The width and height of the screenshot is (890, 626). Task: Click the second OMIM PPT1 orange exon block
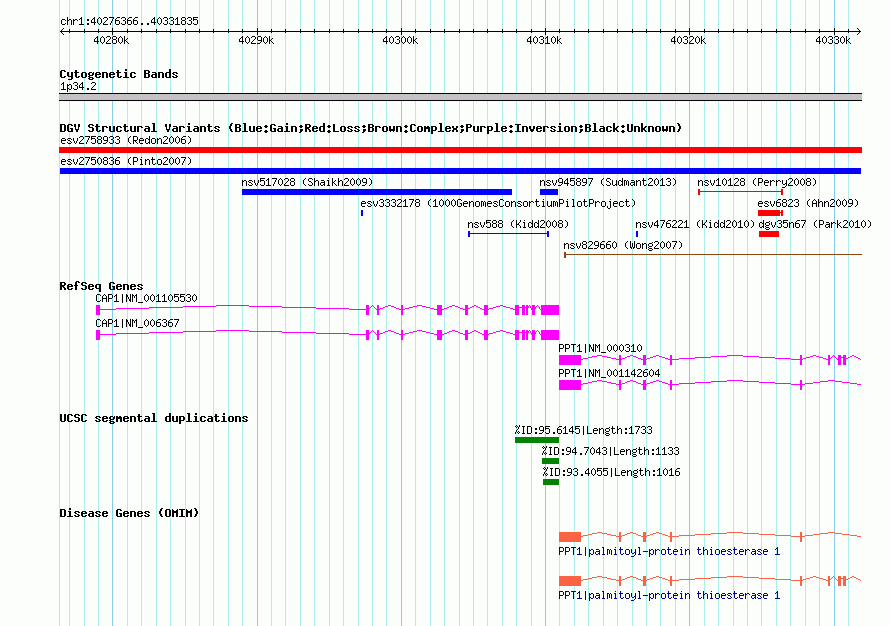click(x=570, y=581)
